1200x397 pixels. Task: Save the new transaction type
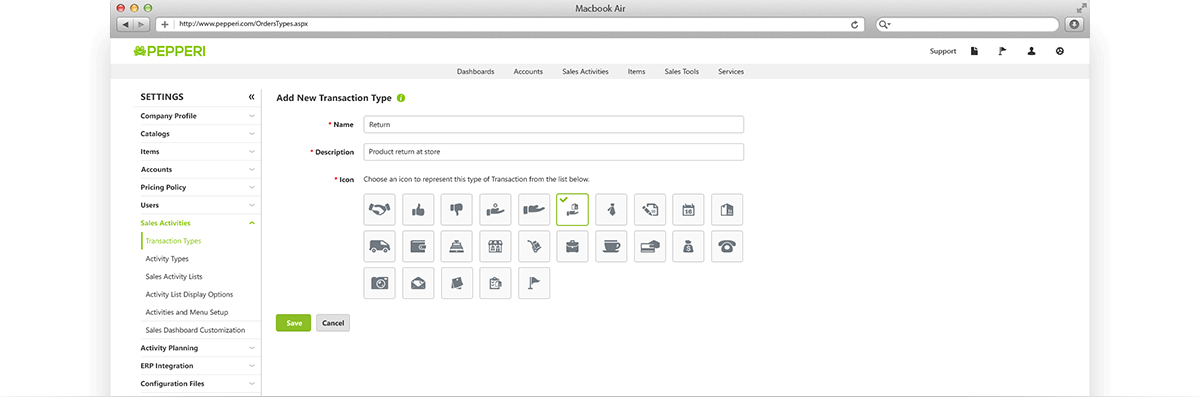[x=294, y=323]
